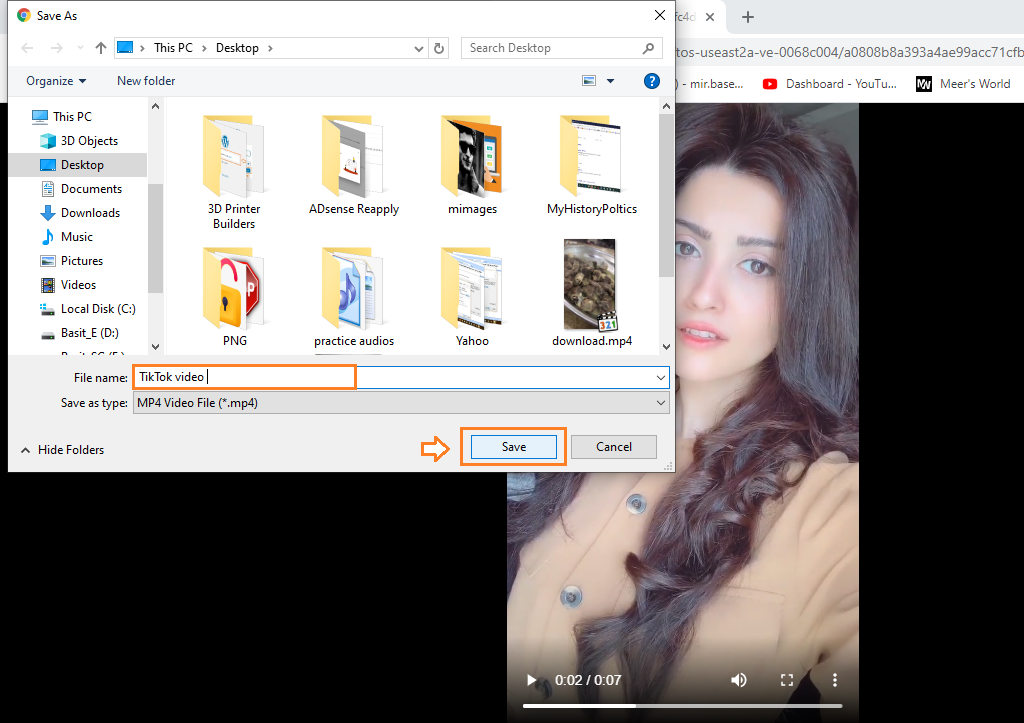Select This PC in navigation tree

[x=72, y=116]
